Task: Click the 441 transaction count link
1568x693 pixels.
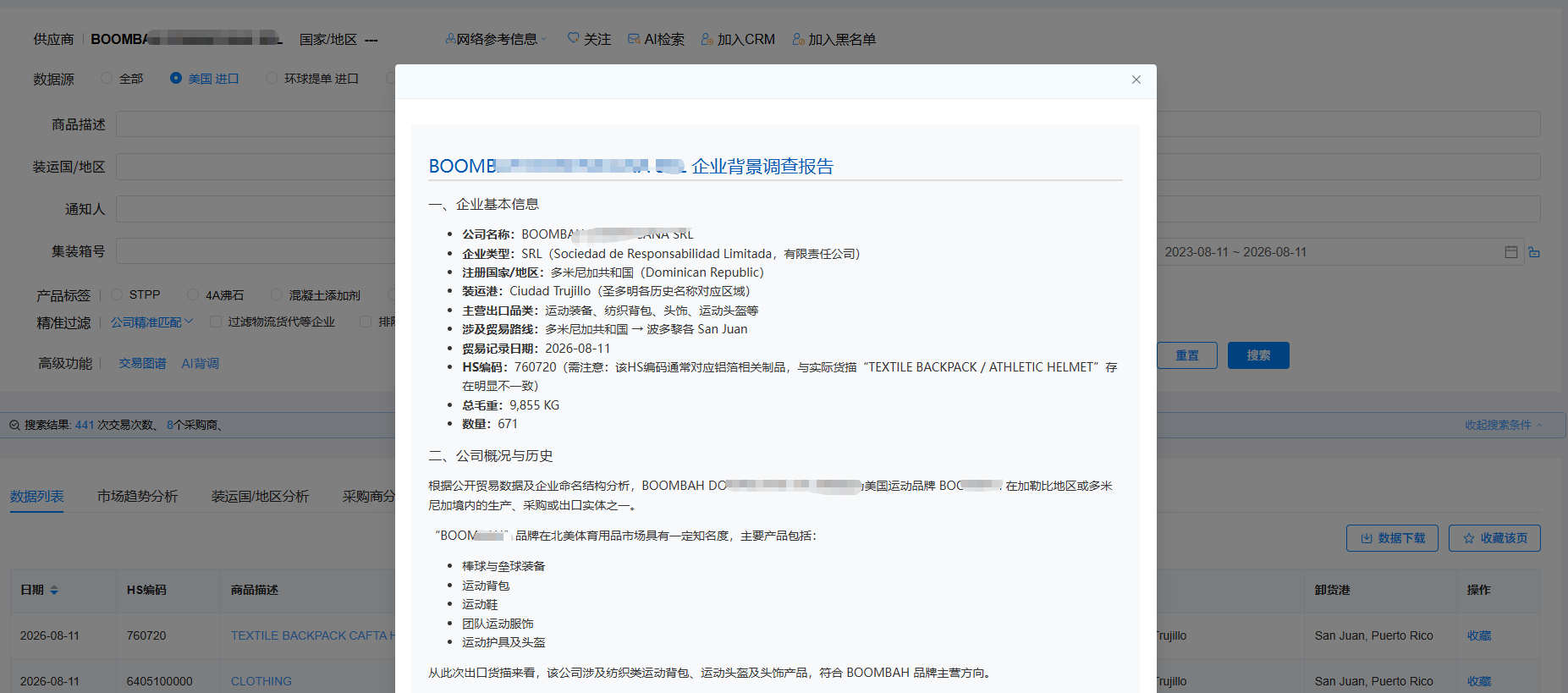Action: [85, 425]
